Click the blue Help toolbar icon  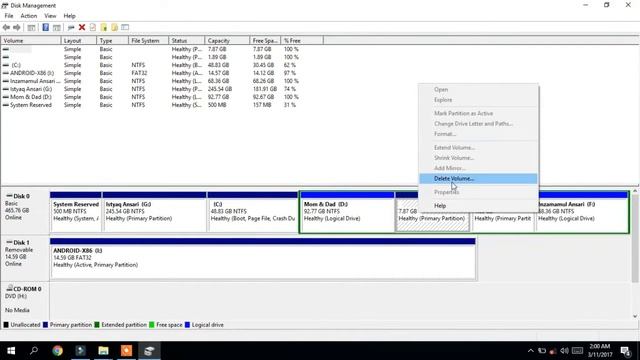coord(45,27)
